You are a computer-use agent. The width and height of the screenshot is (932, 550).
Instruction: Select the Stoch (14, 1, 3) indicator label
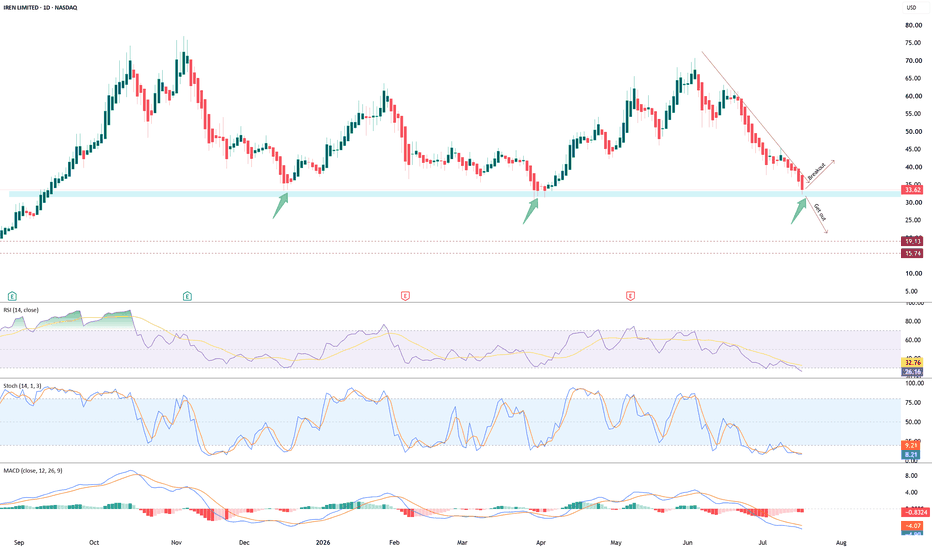[23, 386]
